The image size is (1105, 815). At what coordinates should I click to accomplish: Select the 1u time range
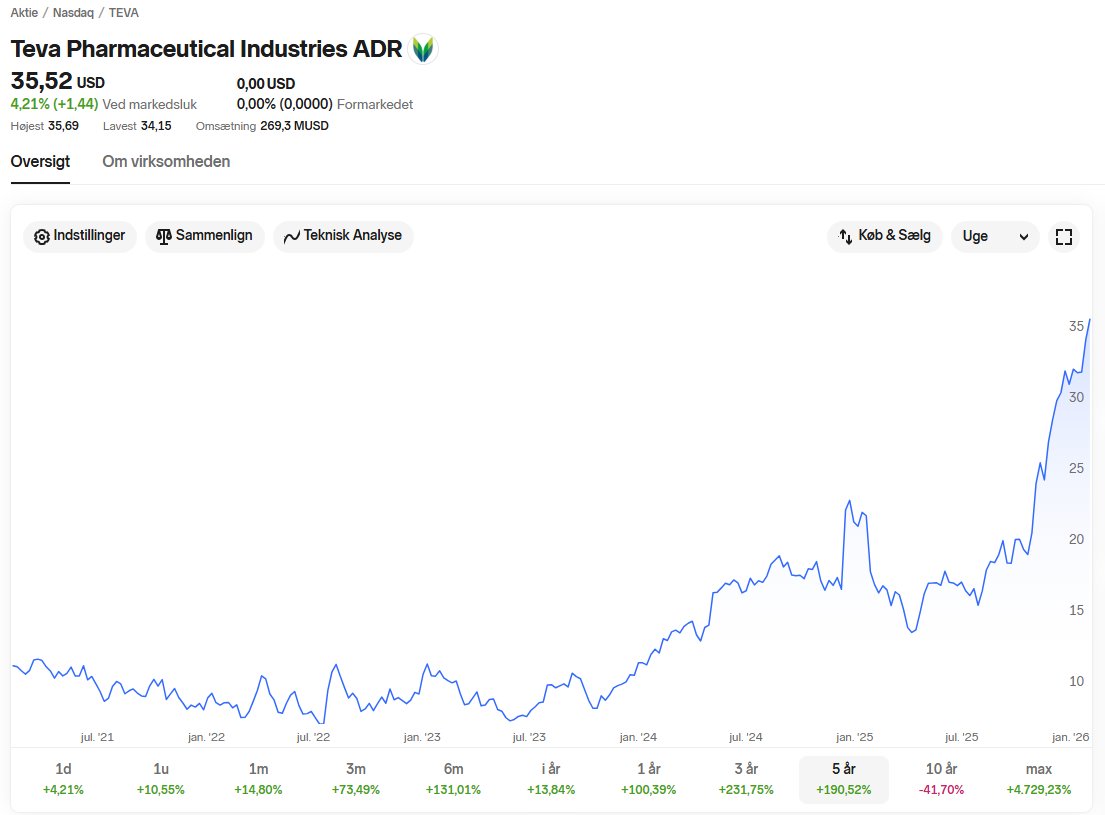click(x=161, y=779)
